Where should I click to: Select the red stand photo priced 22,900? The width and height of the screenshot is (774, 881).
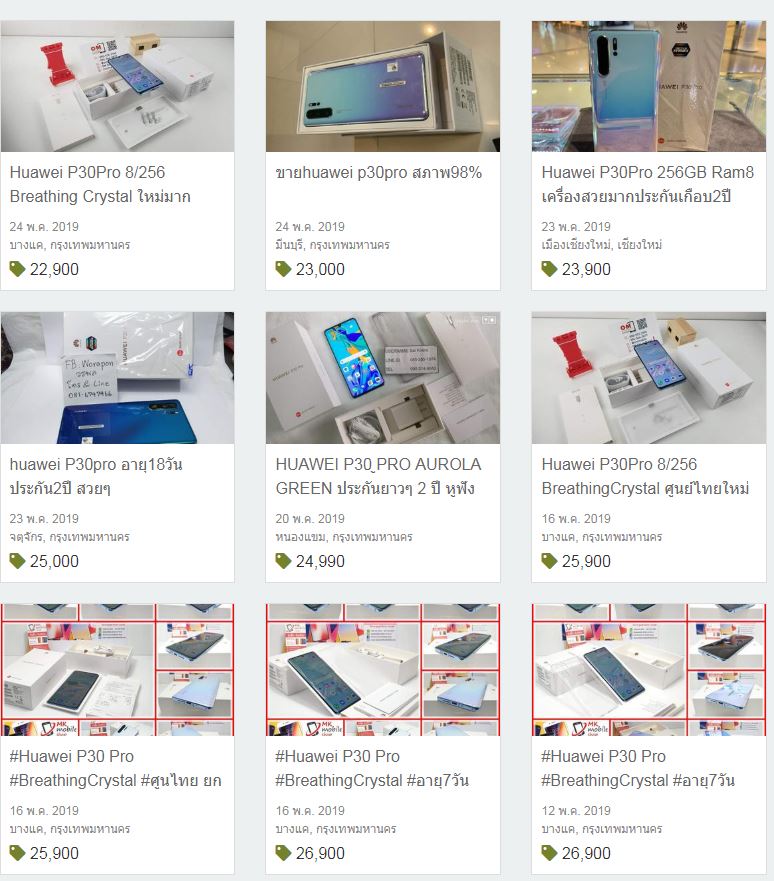click(117, 86)
